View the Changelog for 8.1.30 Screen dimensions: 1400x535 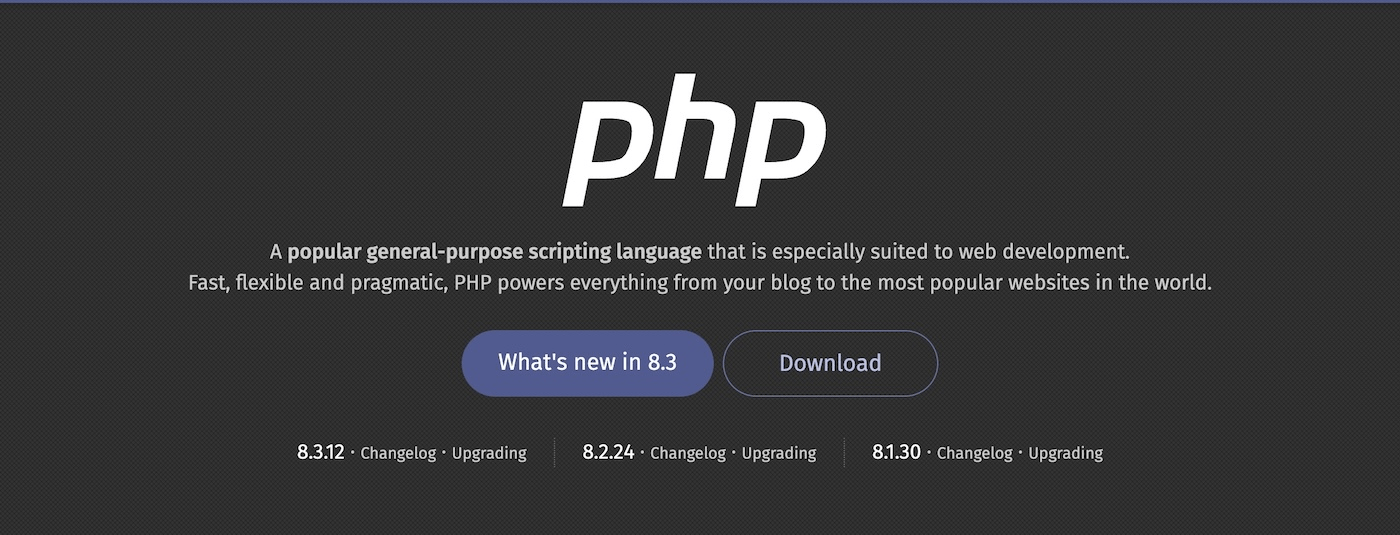coord(975,453)
